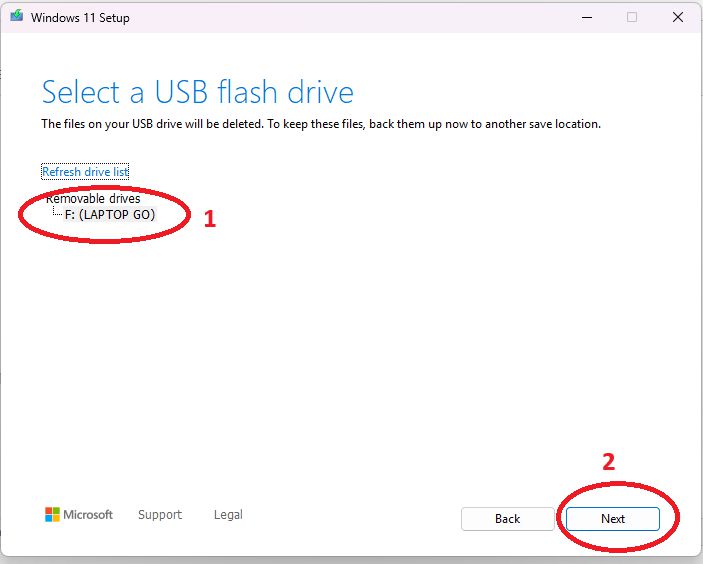Click the Microsoft wordmark text

click(88, 515)
